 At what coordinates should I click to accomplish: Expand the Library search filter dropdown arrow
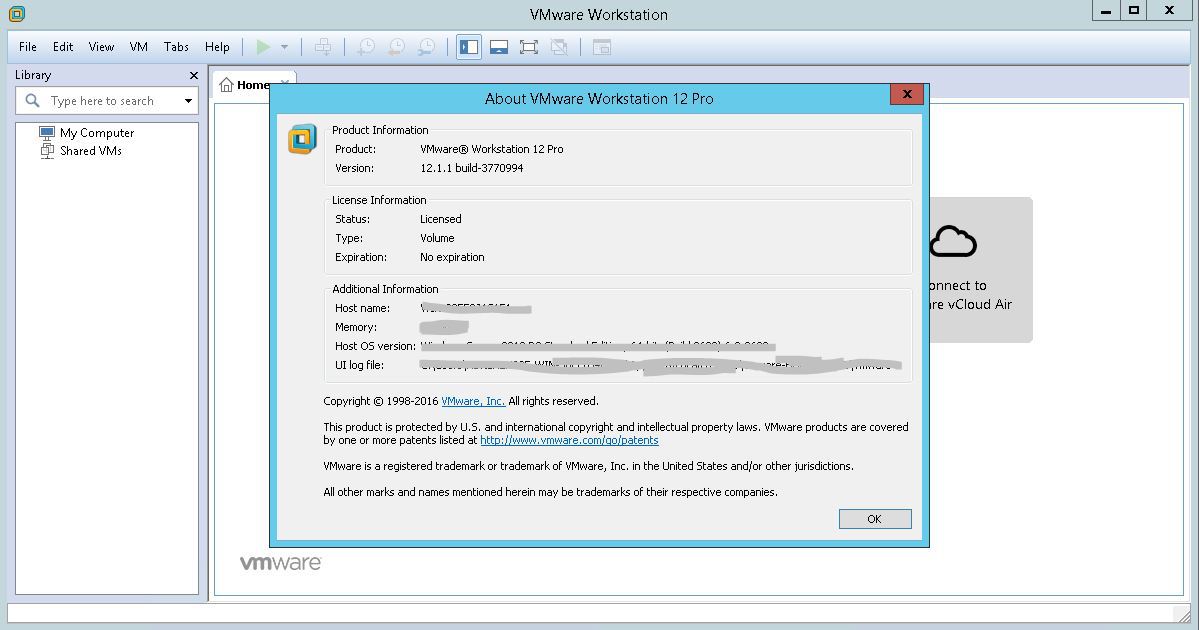click(188, 101)
